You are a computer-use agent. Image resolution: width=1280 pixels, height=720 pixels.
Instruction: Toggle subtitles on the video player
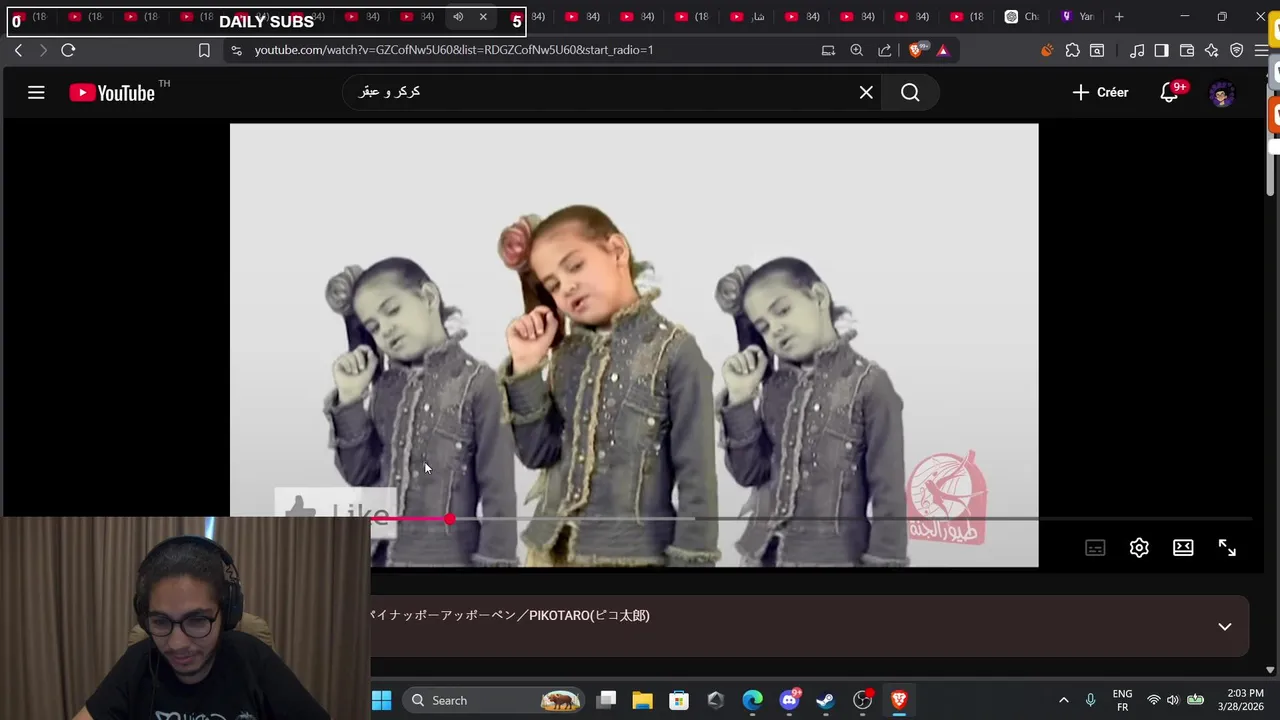click(1095, 548)
